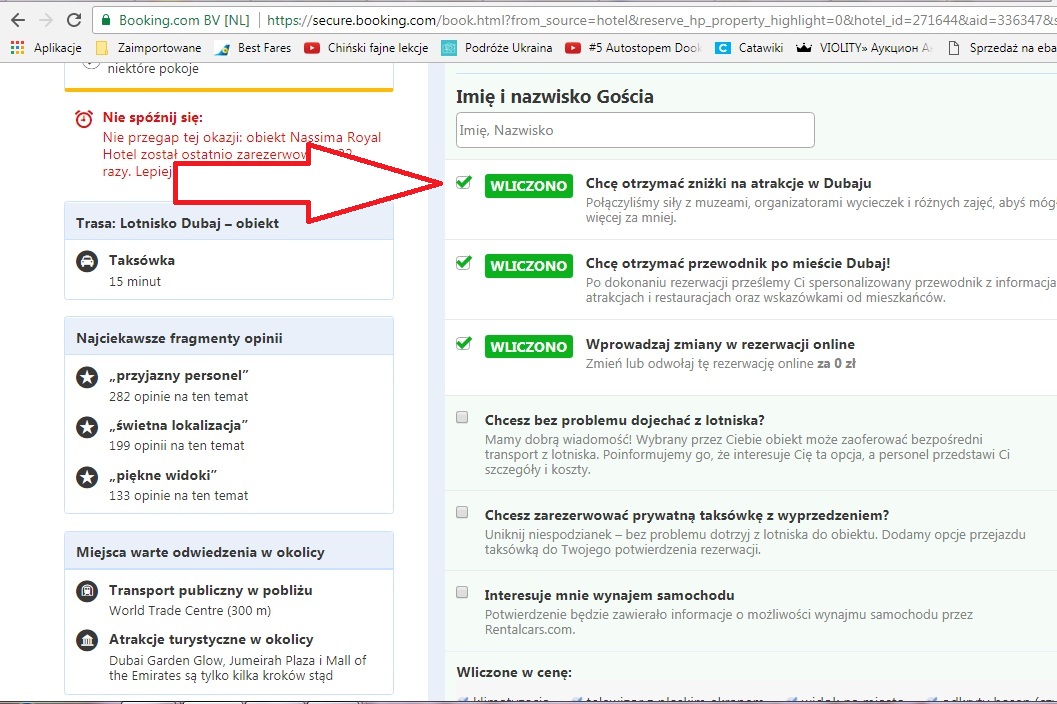Click the alarm clock icon by Nie spóźnij się
This screenshot has width=1057, height=704.
[84, 119]
